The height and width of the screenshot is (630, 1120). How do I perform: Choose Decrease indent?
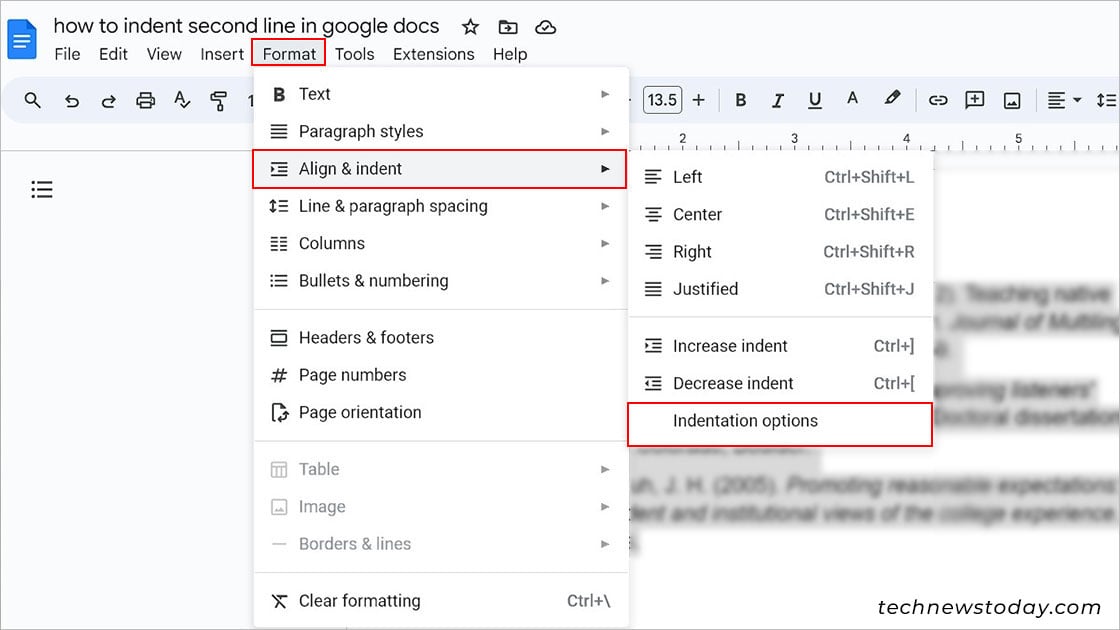click(x=781, y=384)
